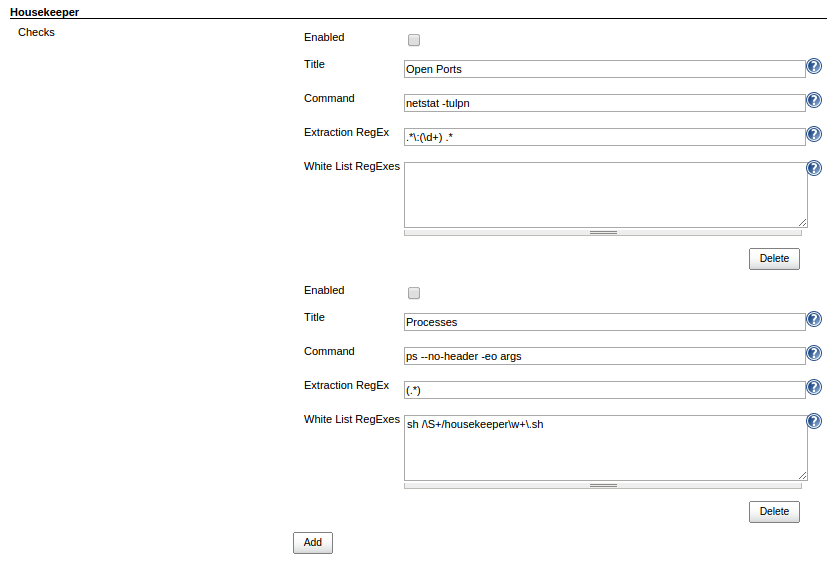Open help for Processes Title field

(814, 319)
